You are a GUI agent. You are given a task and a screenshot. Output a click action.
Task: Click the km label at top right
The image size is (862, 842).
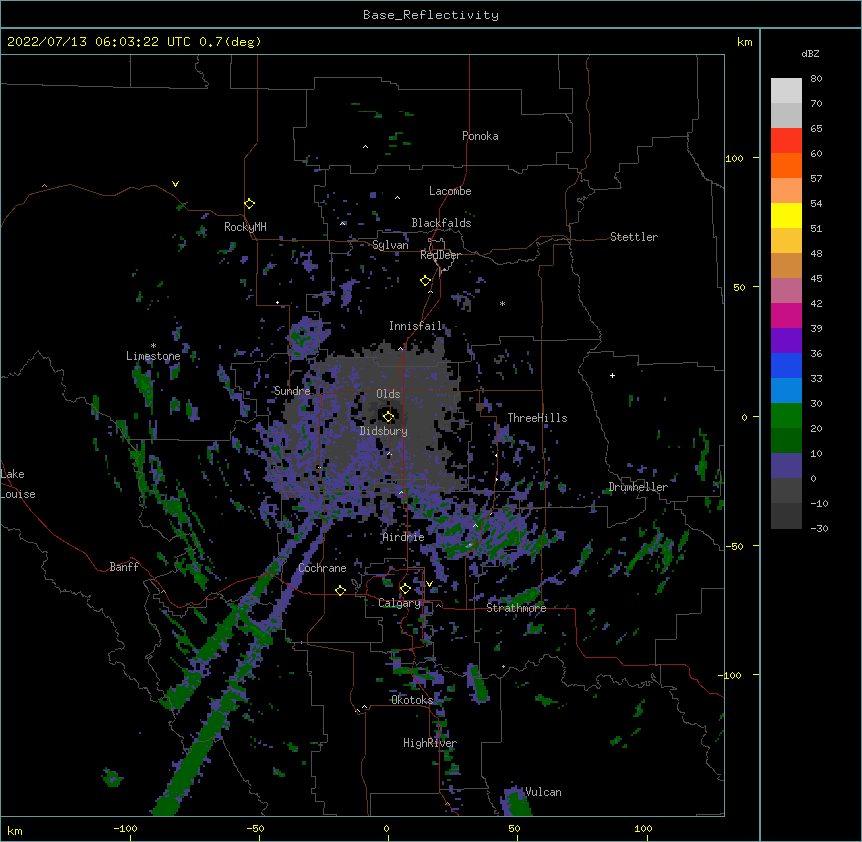pos(745,42)
